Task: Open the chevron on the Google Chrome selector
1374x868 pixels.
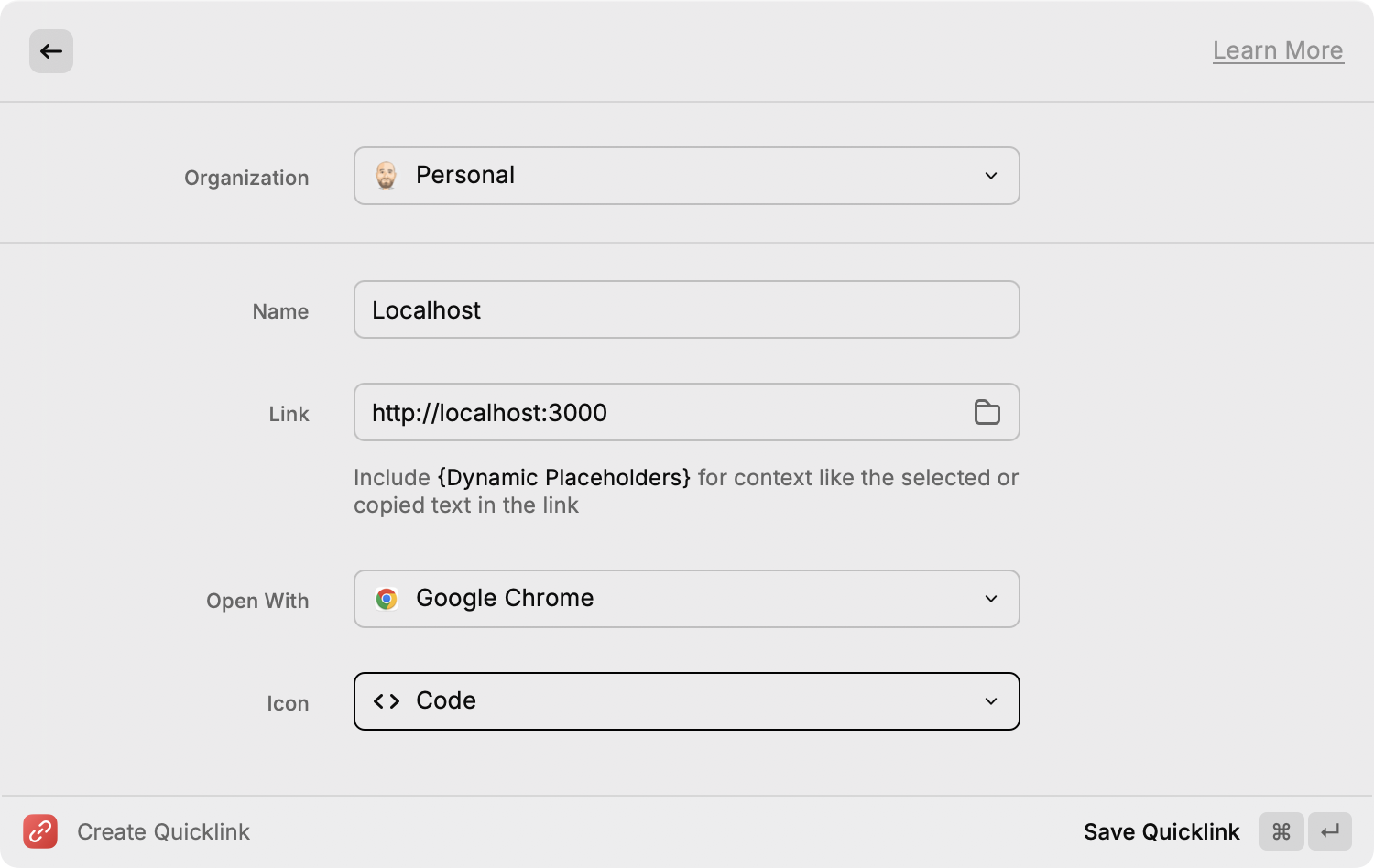Action: tap(992, 599)
